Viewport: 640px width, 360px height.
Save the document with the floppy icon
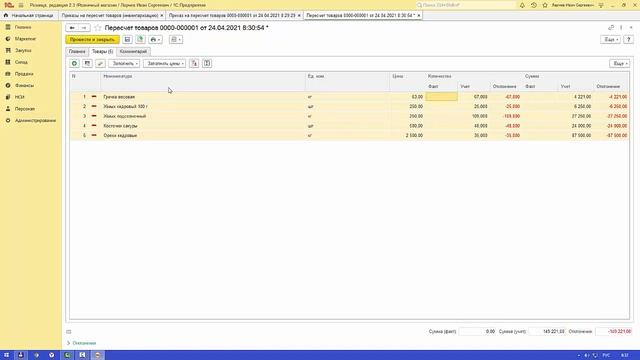click(x=127, y=40)
